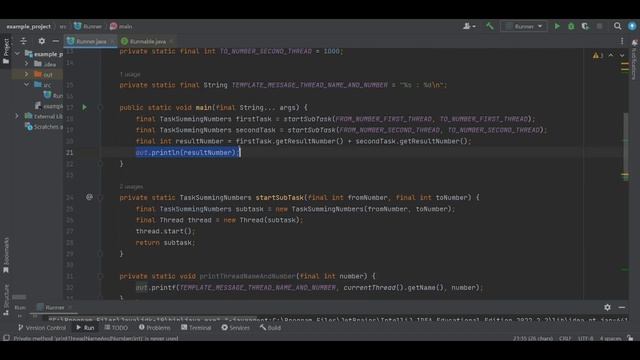The height and width of the screenshot is (360, 640).
Task: Click the '2 usages' hint above startSubTask
Action: click(131, 187)
